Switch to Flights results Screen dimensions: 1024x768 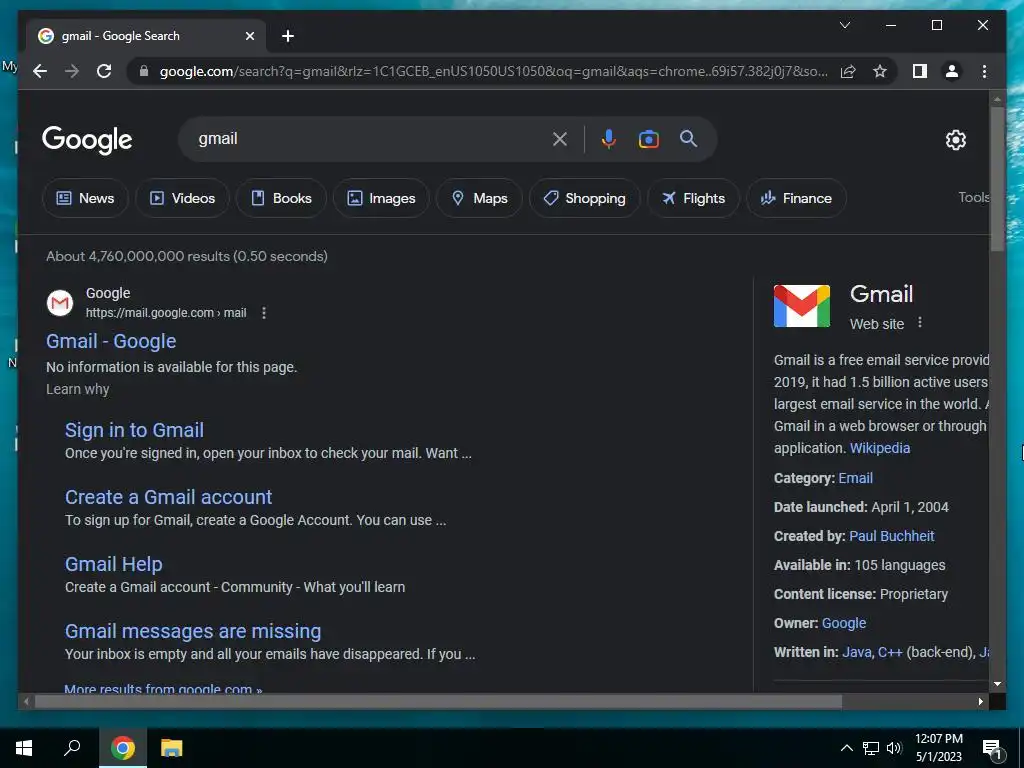pyautogui.click(x=693, y=198)
